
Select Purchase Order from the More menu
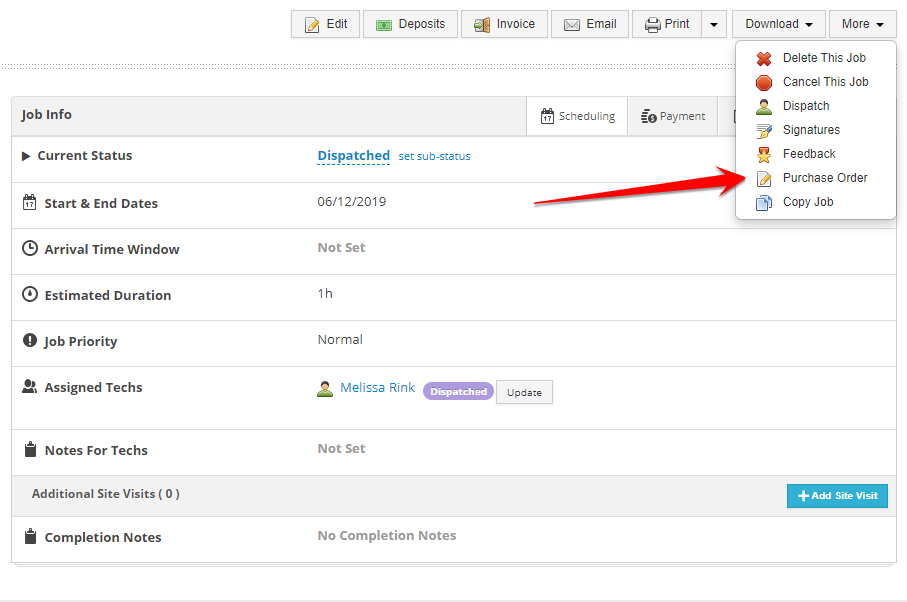(x=824, y=178)
